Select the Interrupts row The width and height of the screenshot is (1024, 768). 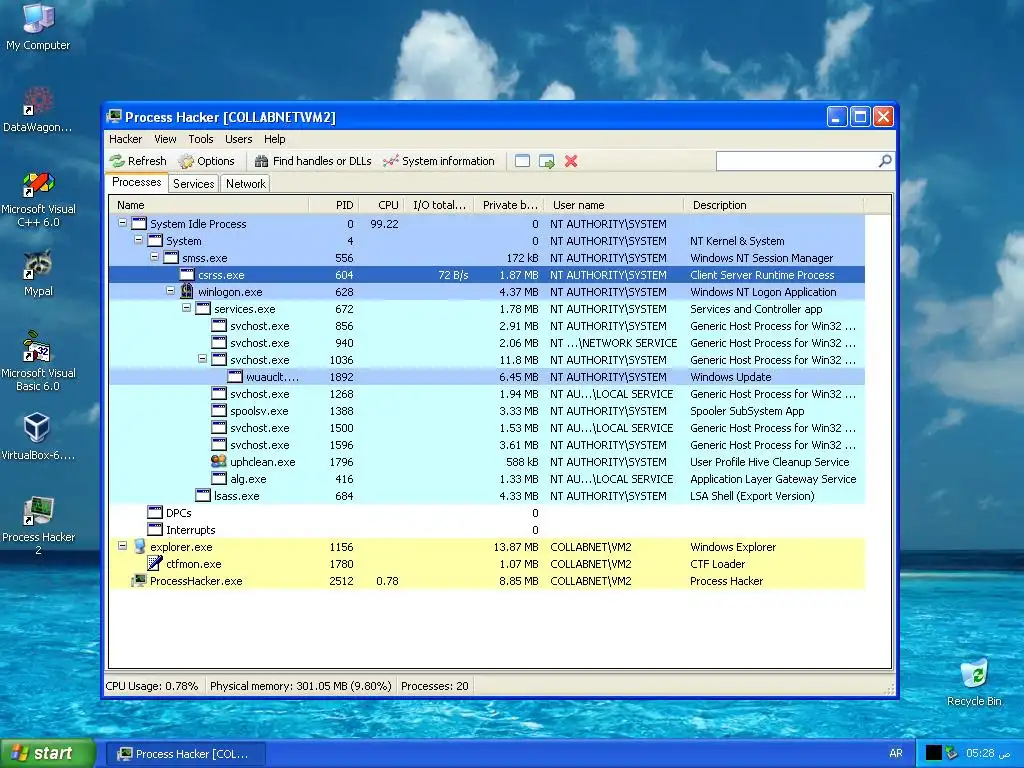pyautogui.click(x=487, y=529)
